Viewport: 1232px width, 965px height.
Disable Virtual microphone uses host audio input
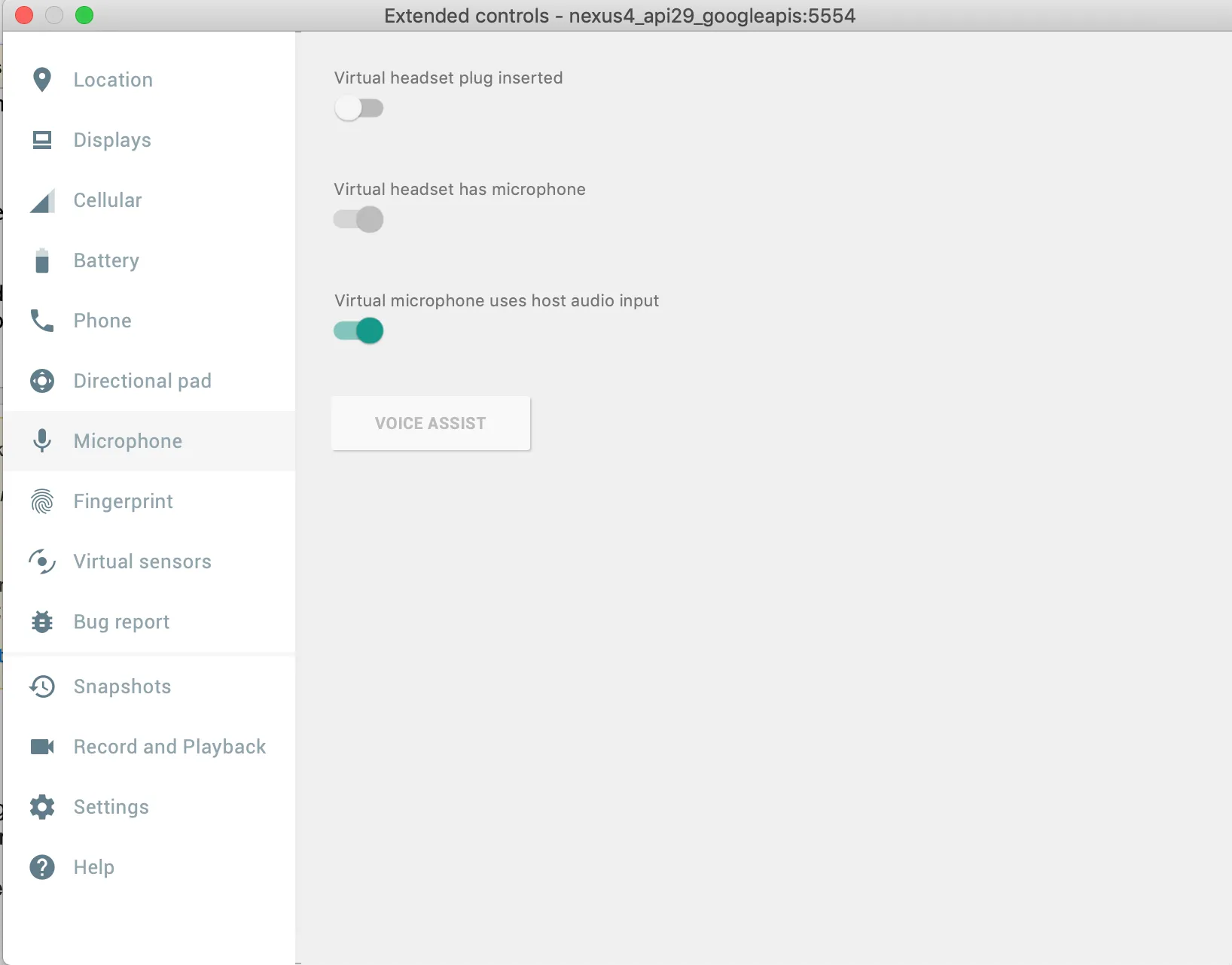pyautogui.click(x=358, y=331)
